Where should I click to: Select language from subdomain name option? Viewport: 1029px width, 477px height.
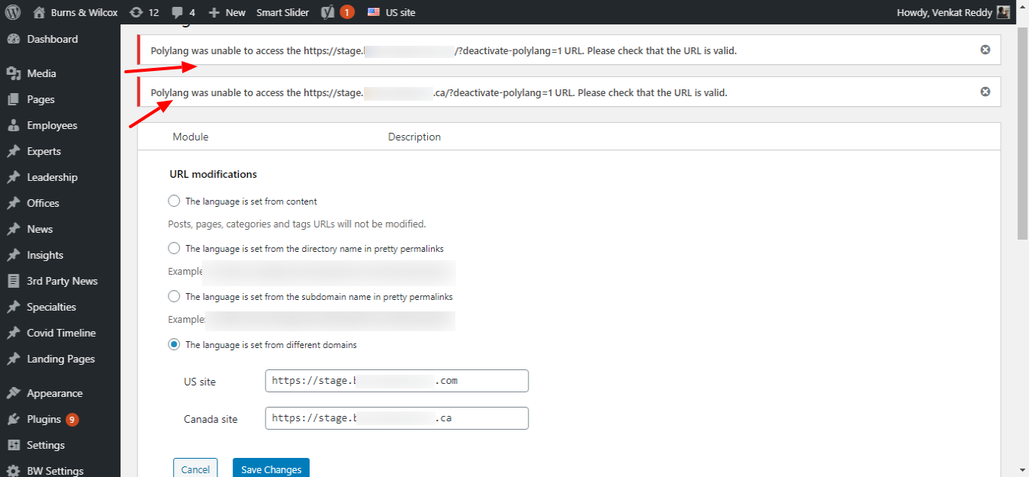(x=174, y=296)
